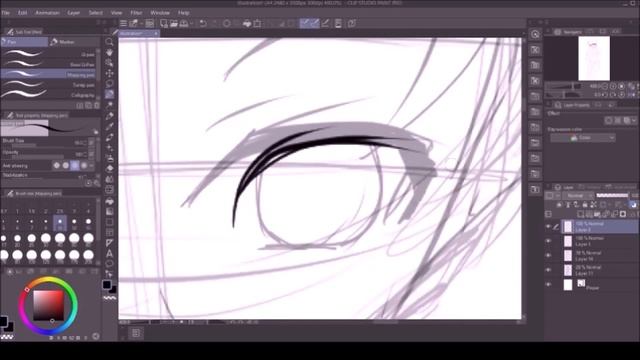Open the Layer menu
This screenshot has height=360, width=640.
[74, 13]
